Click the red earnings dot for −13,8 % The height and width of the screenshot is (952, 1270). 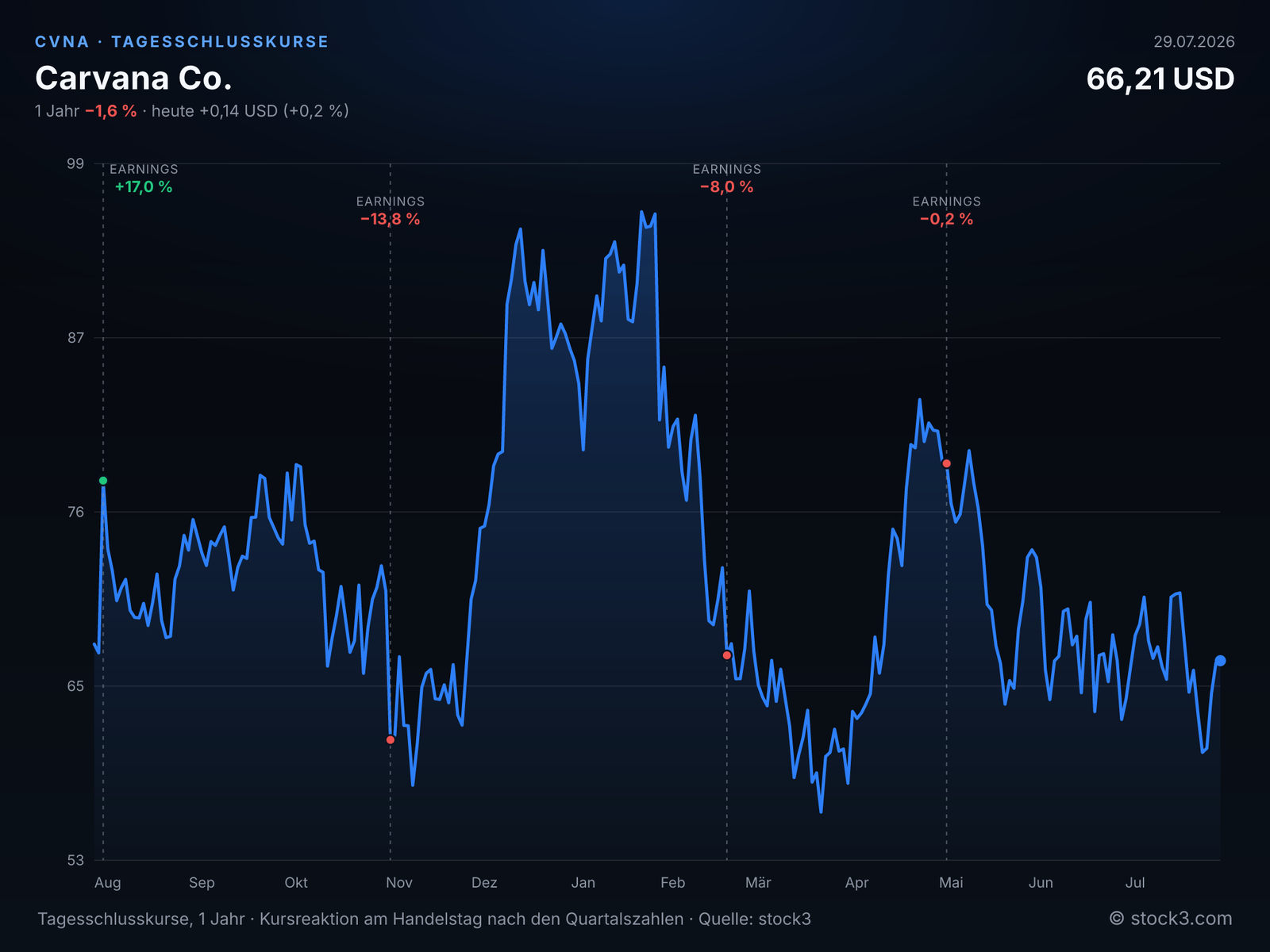click(391, 740)
